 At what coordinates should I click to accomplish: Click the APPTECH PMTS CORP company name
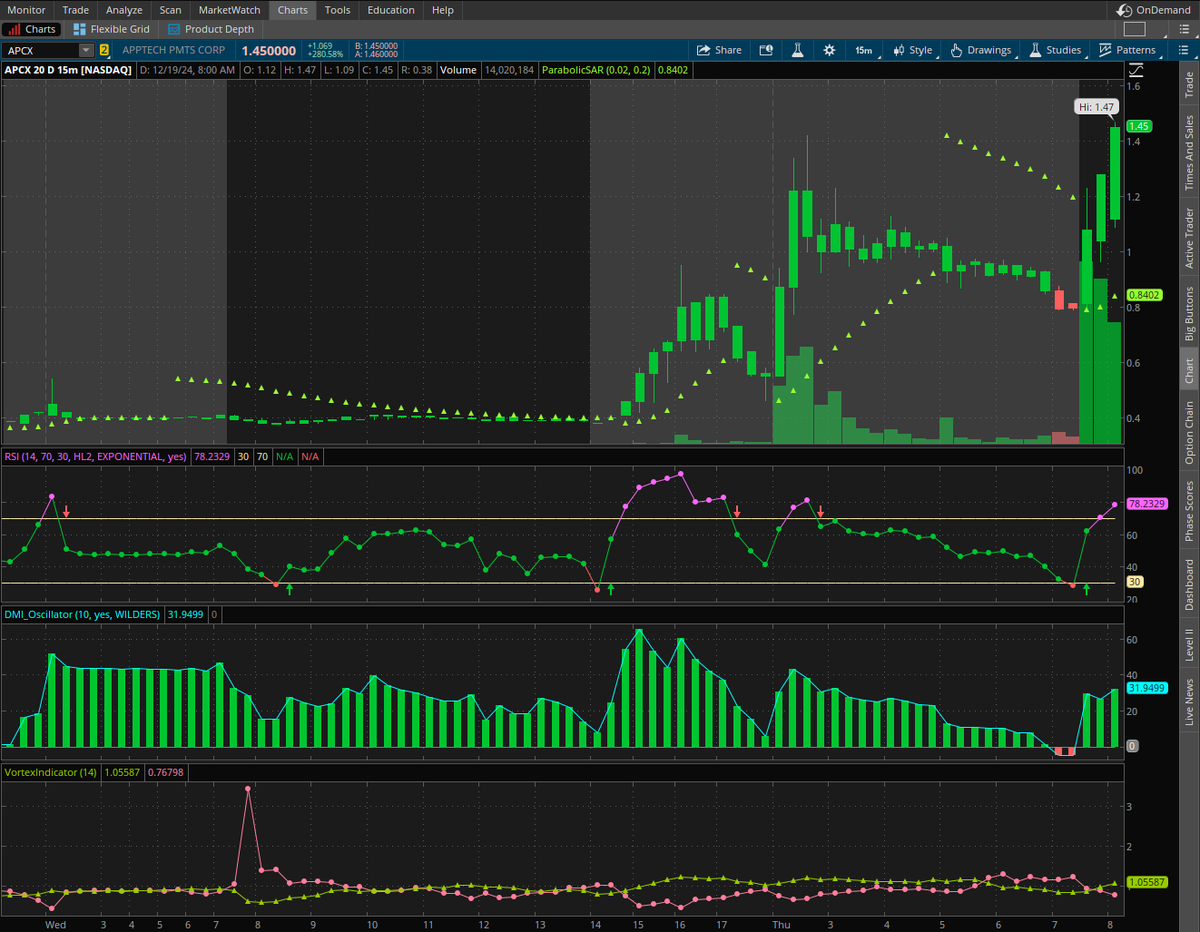(x=174, y=50)
